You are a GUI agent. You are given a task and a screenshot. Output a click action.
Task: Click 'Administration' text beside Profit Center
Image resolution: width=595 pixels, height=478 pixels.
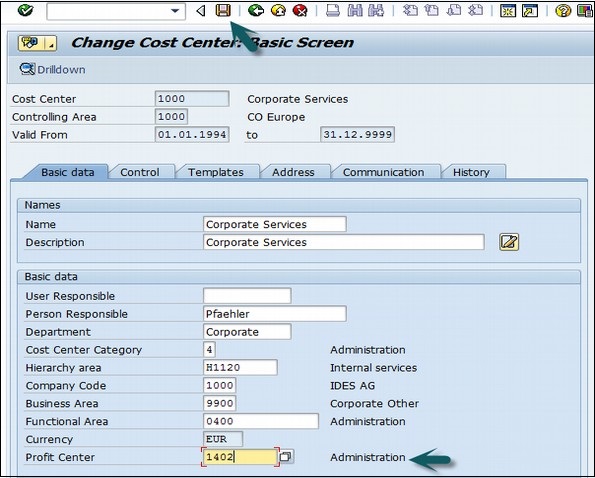coord(368,457)
